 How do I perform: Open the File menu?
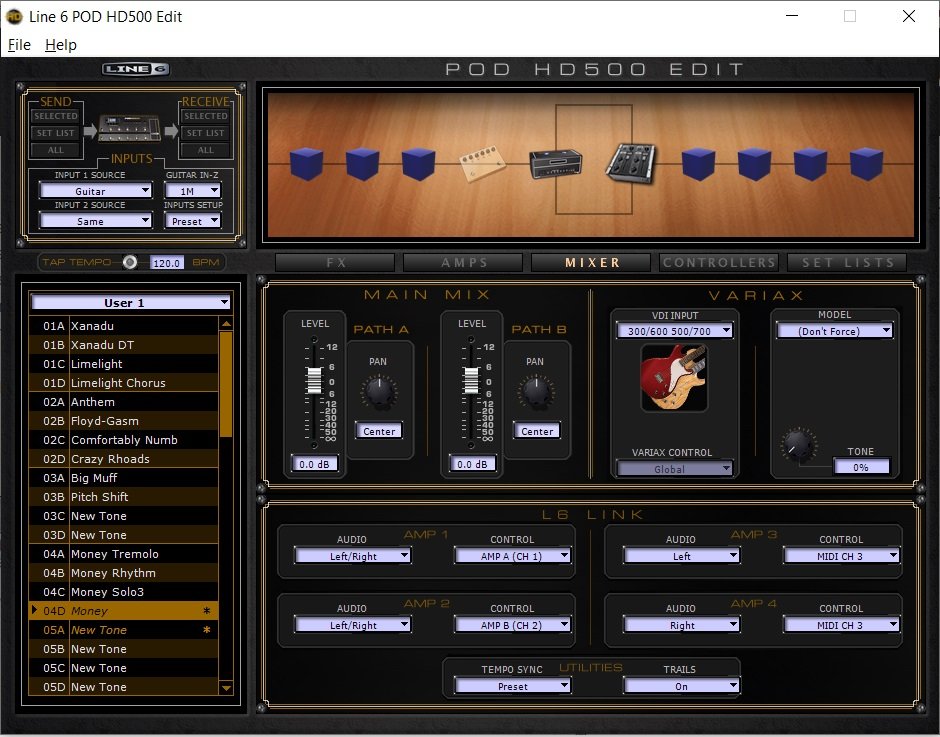coord(19,45)
